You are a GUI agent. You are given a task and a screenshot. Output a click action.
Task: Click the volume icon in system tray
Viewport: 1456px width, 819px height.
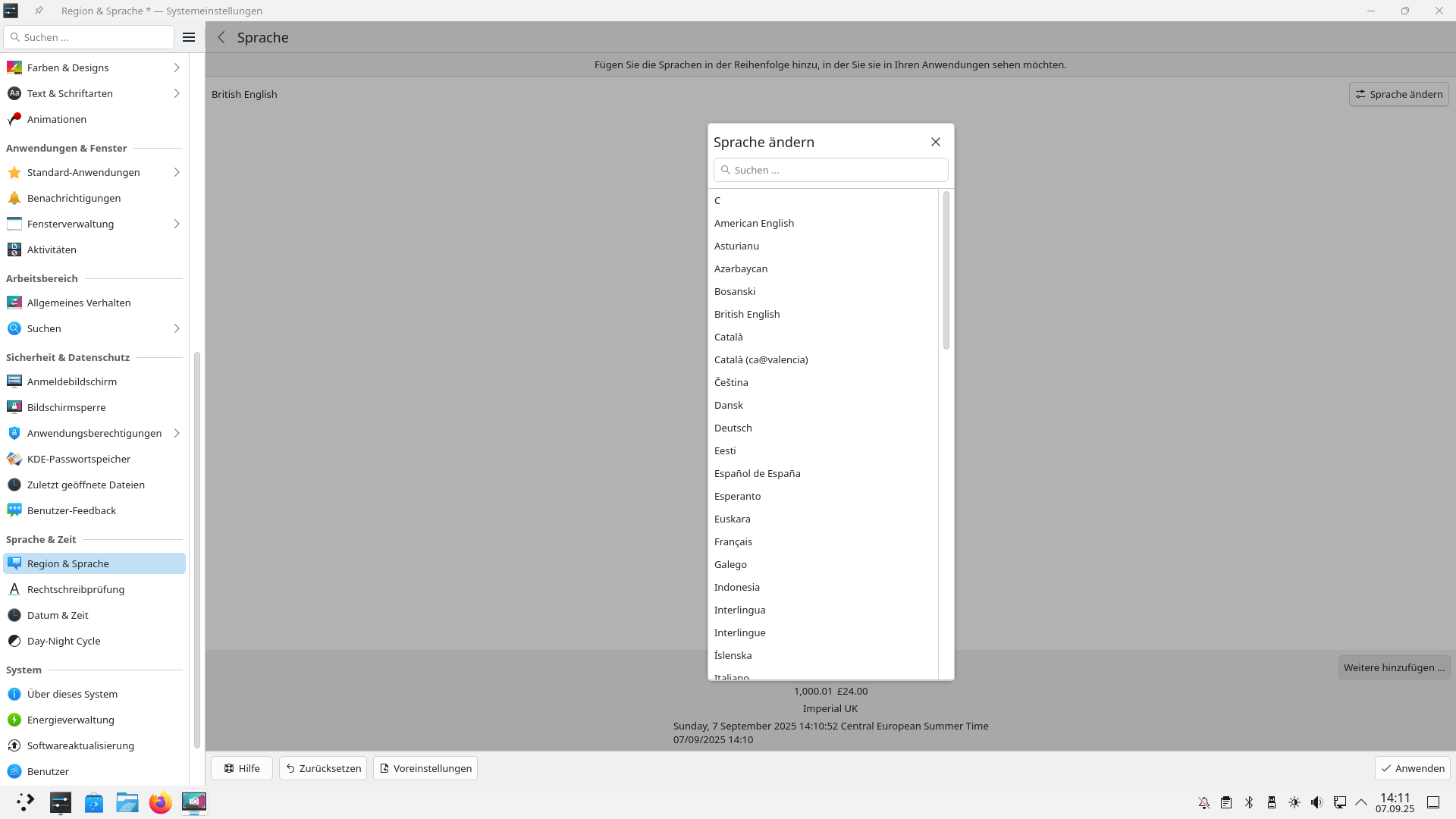tap(1316, 802)
